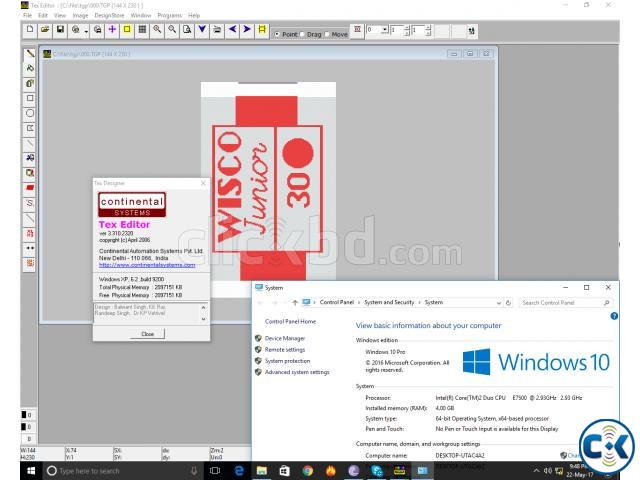Select the rectangle tool in toolbox
This screenshot has height=480, width=640.
pos(29,98)
